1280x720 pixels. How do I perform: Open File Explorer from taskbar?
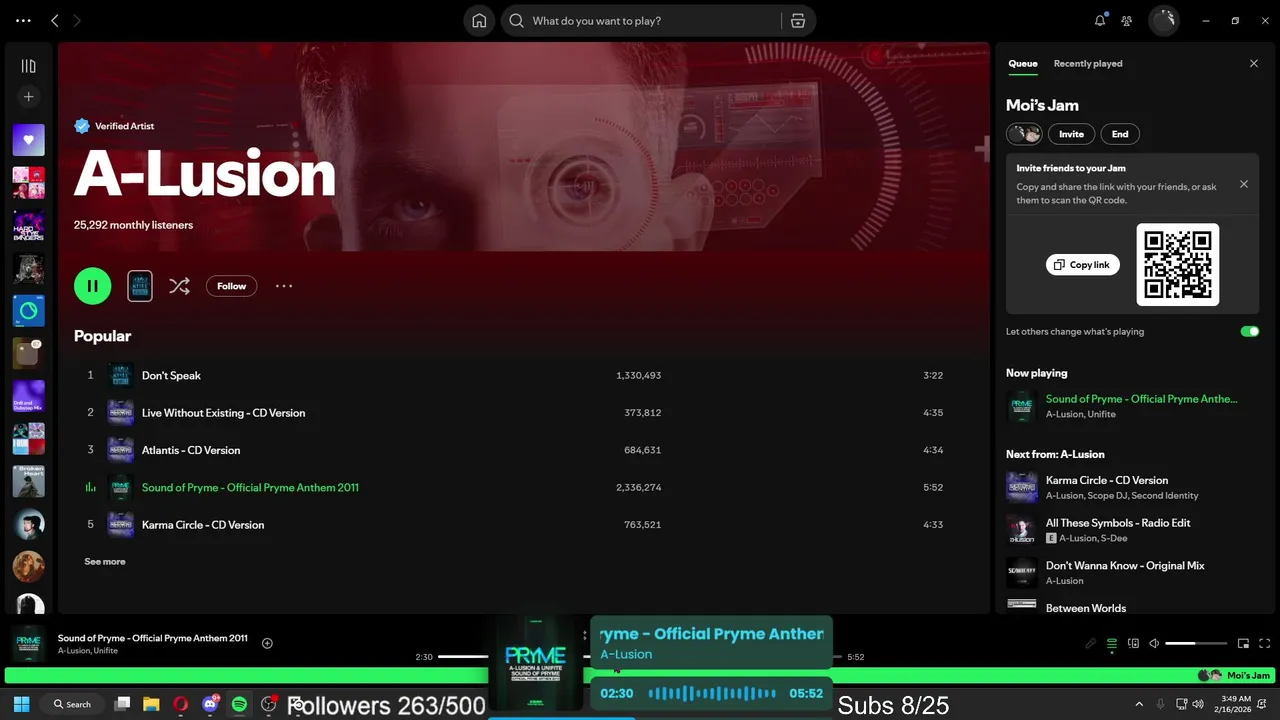(x=151, y=704)
